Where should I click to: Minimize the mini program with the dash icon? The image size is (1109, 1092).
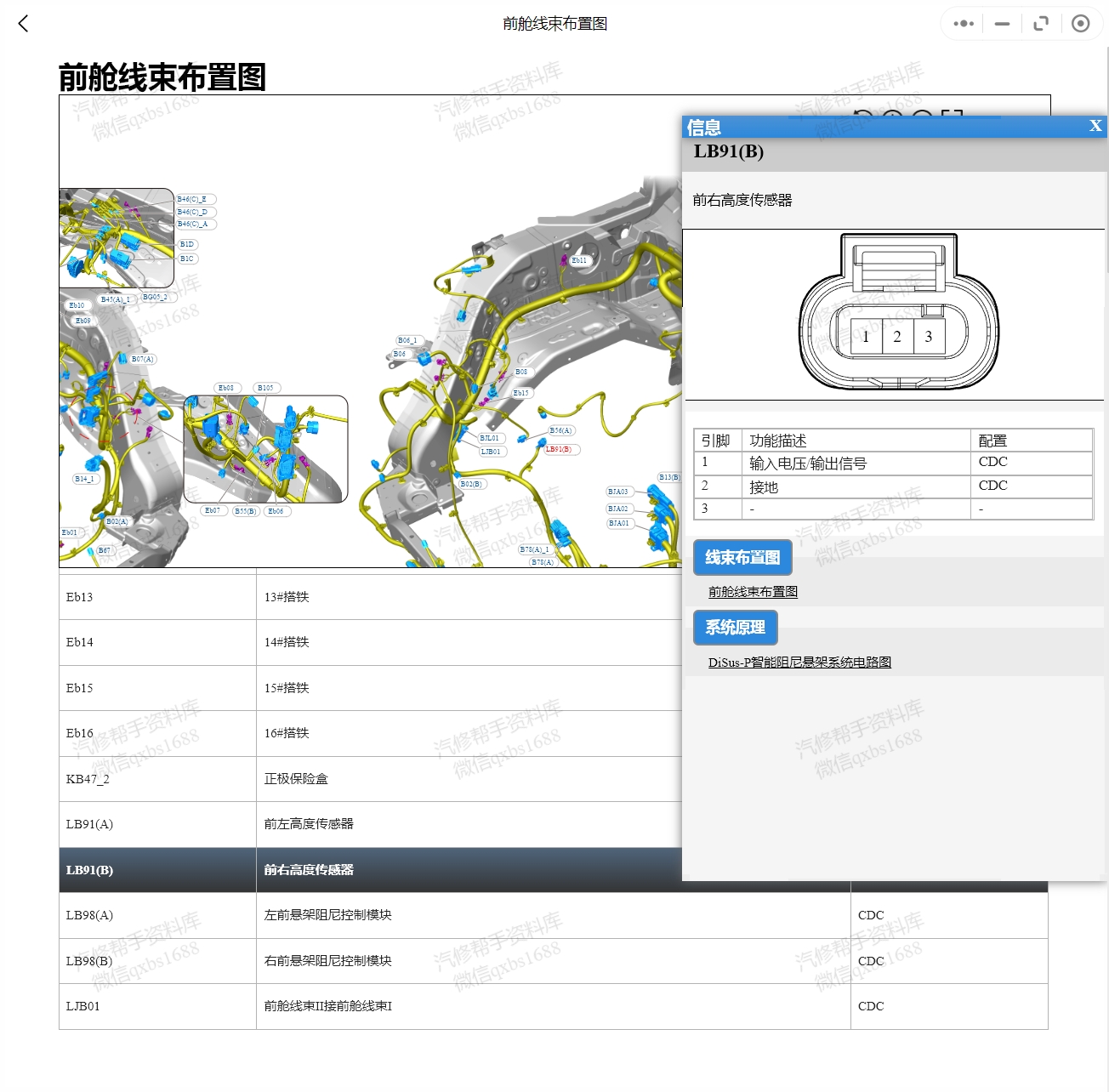click(1001, 24)
